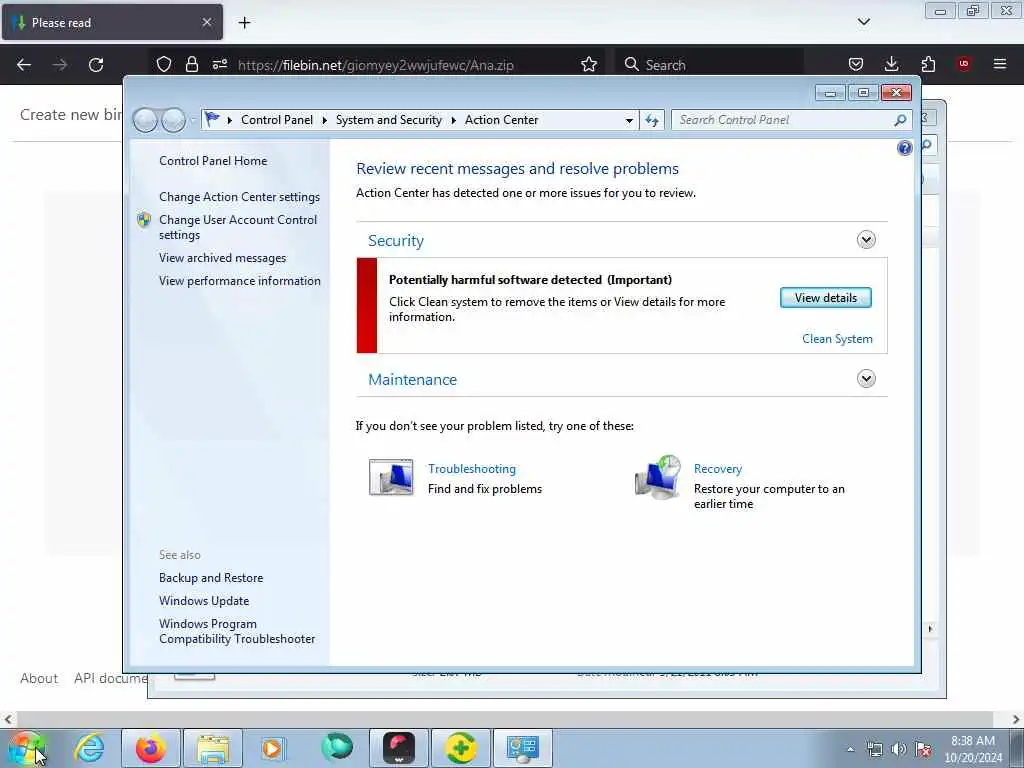Click the Pocket save icon in Firefox
This screenshot has height=768, width=1024.
pos(856,64)
